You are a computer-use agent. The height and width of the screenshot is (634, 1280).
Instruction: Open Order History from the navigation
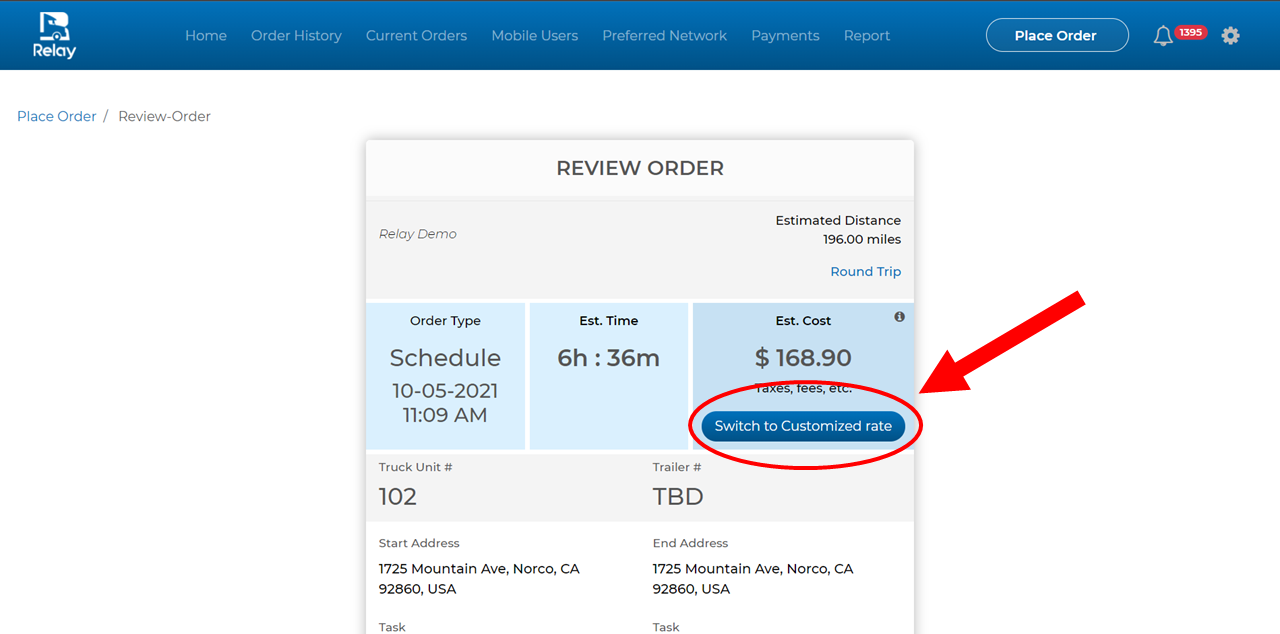296,36
